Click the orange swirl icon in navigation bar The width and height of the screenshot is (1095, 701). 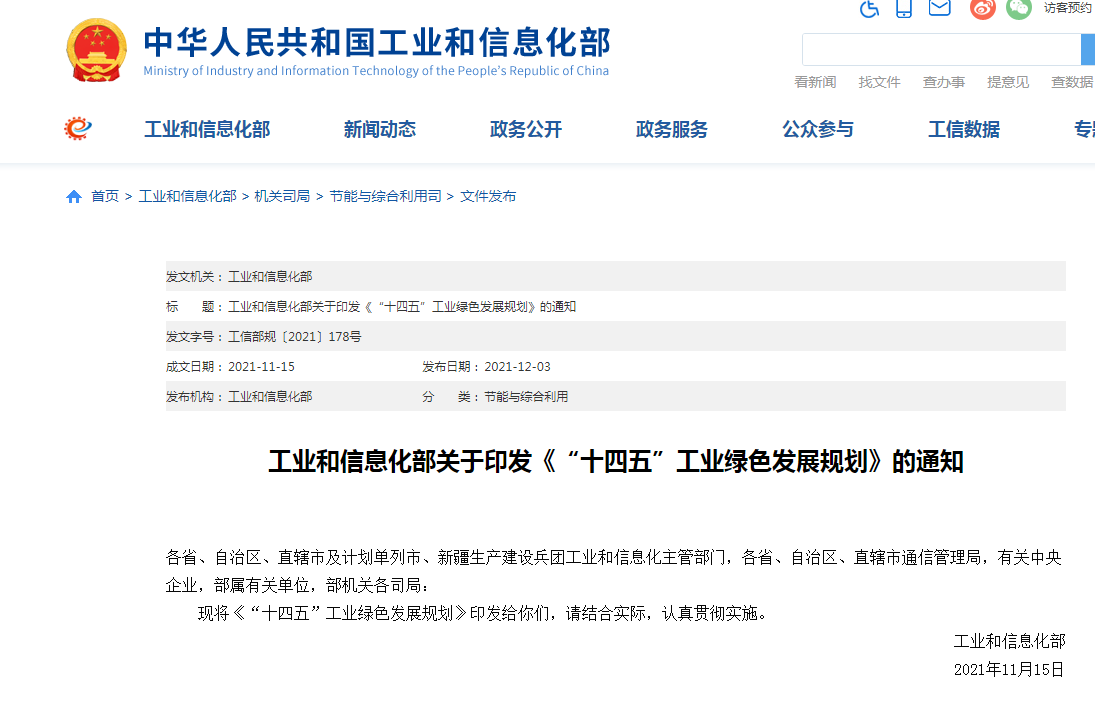(x=78, y=129)
